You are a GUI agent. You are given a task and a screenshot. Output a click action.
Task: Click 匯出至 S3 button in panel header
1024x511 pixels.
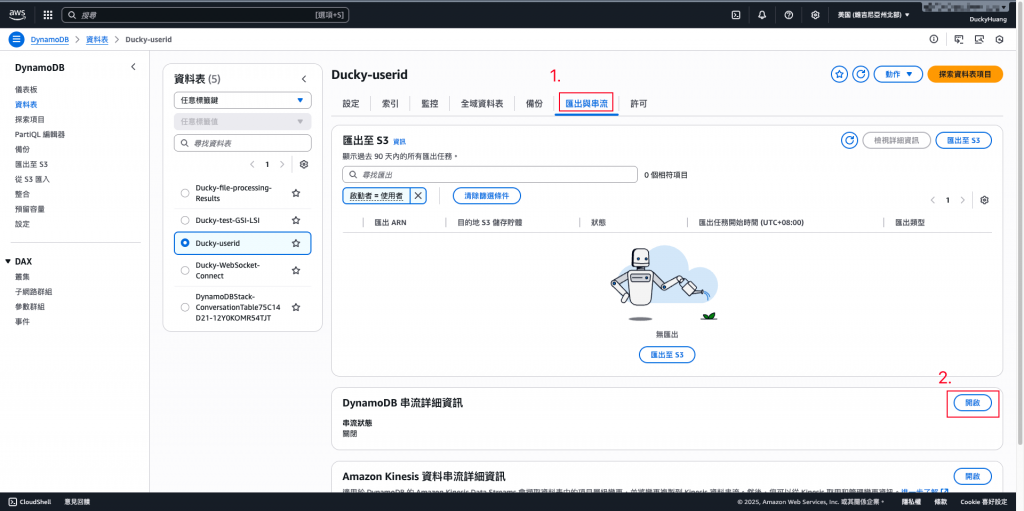(963, 140)
